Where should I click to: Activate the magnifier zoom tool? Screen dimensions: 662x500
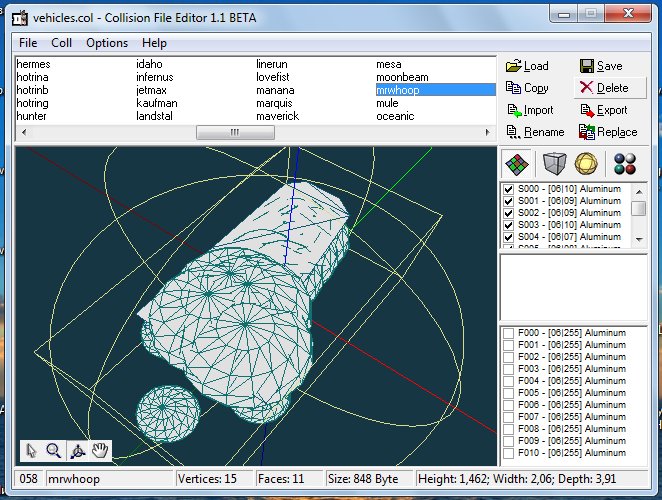54,451
